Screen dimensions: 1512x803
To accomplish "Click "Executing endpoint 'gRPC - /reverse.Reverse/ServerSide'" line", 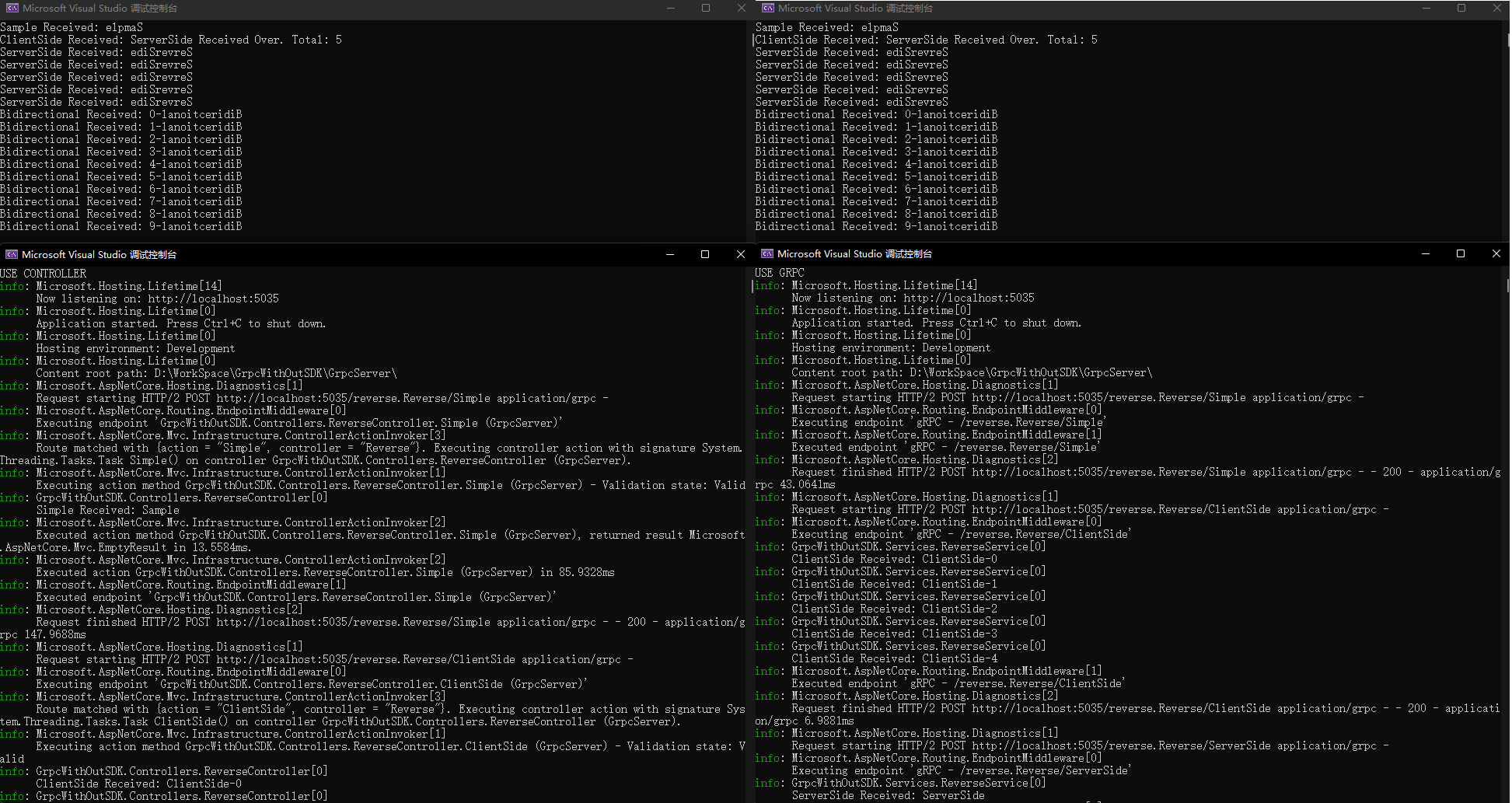I will [x=961, y=770].
